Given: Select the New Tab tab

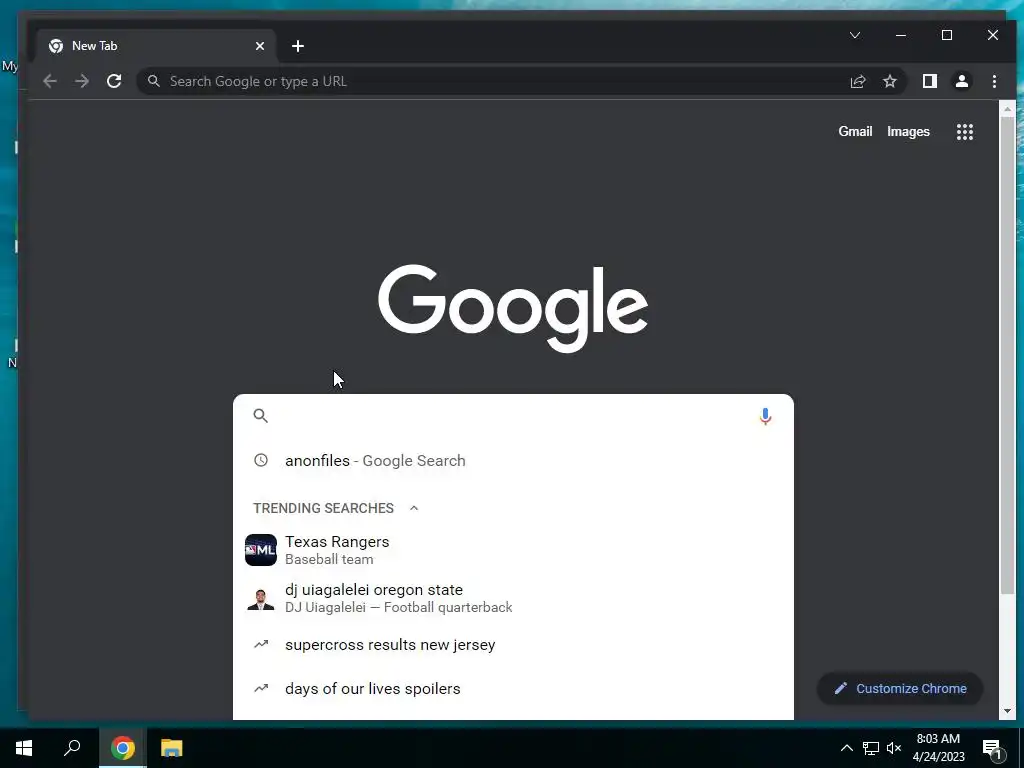Looking at the screenshot, I should [x=156, y=46].
